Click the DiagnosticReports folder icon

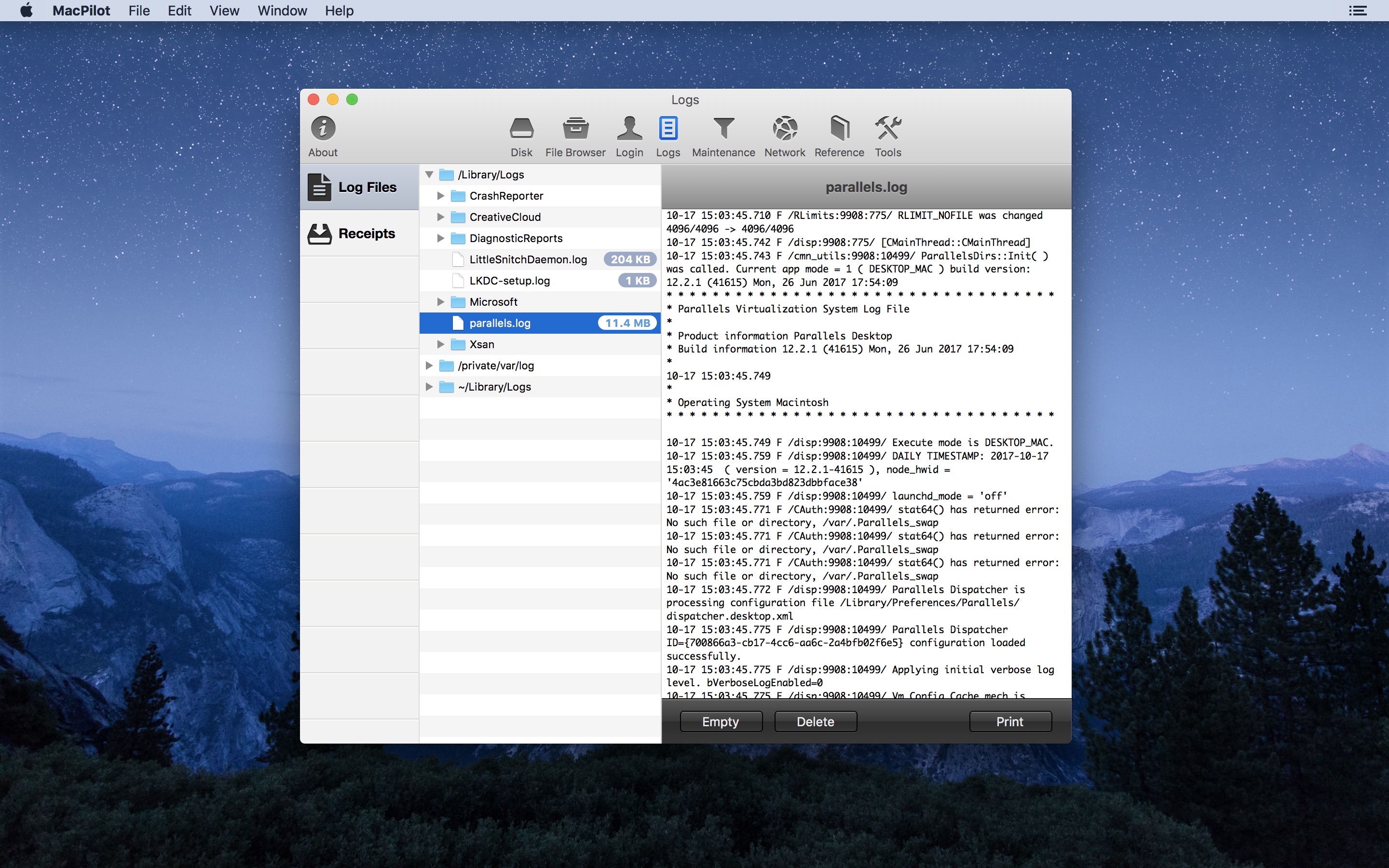(457, 238)
